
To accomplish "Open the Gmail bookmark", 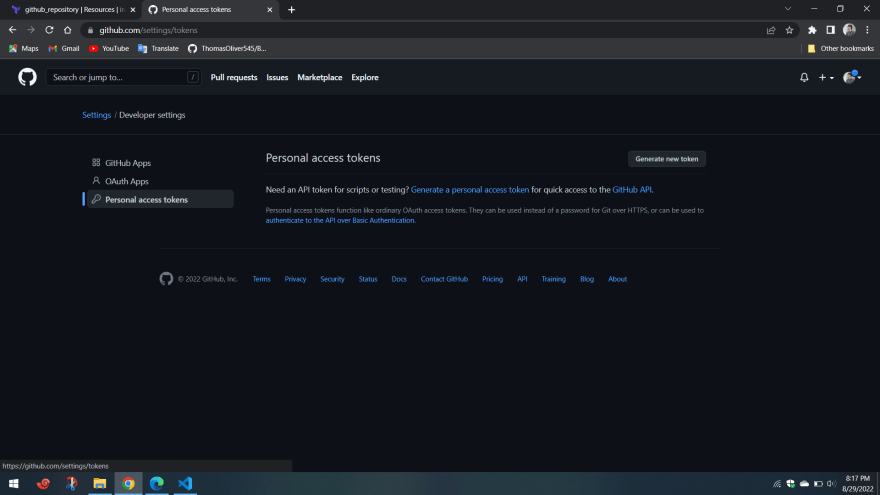I will [64, 49].
